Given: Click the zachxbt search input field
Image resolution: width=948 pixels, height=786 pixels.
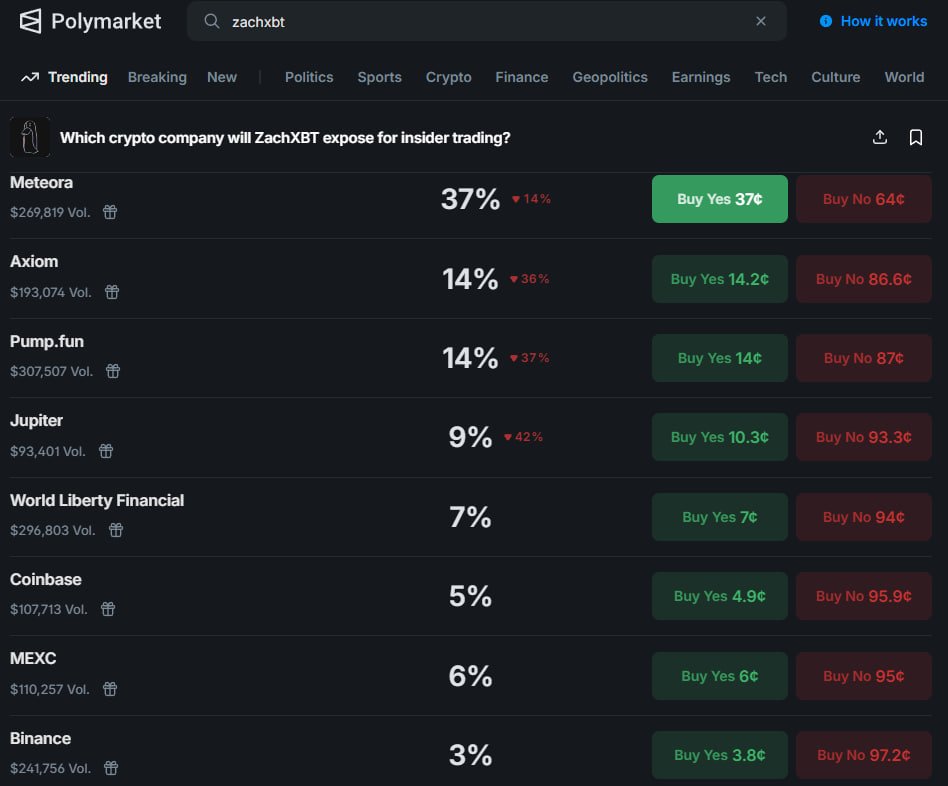Looking at the screenshot, I should pos(480,21).
